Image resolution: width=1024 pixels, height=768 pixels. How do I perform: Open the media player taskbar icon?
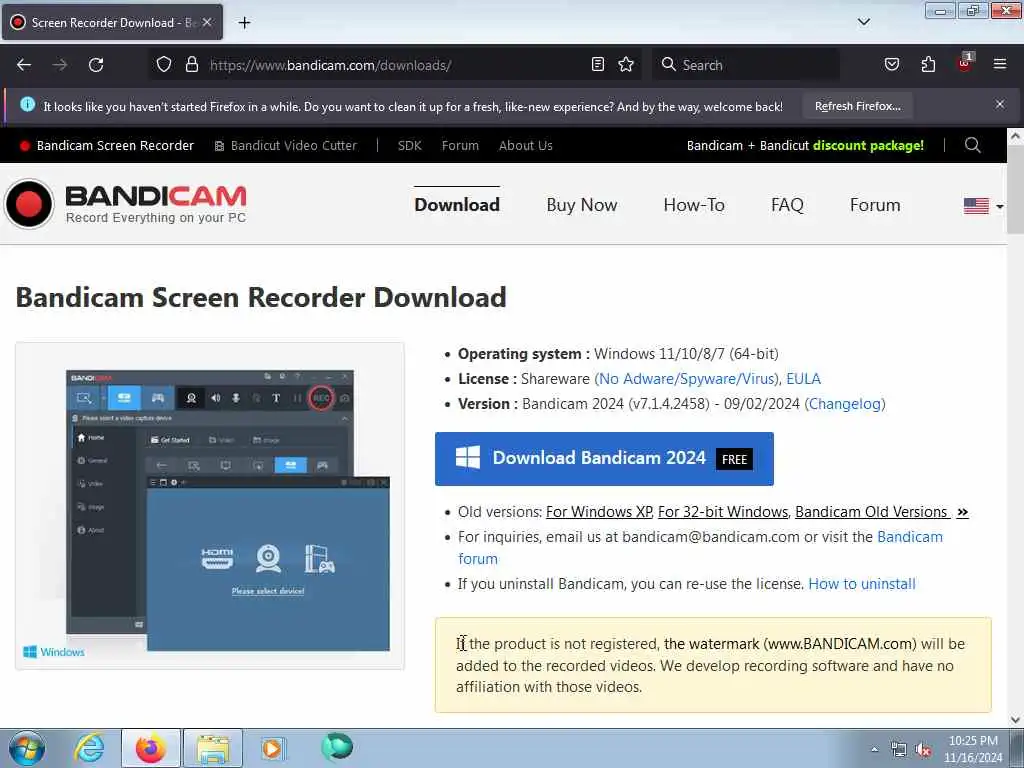coord(272,748)
